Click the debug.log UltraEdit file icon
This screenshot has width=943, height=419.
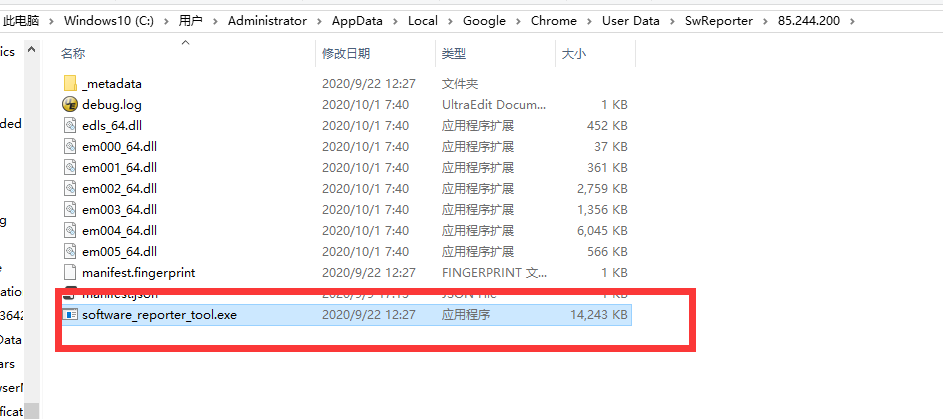[70, 105]
